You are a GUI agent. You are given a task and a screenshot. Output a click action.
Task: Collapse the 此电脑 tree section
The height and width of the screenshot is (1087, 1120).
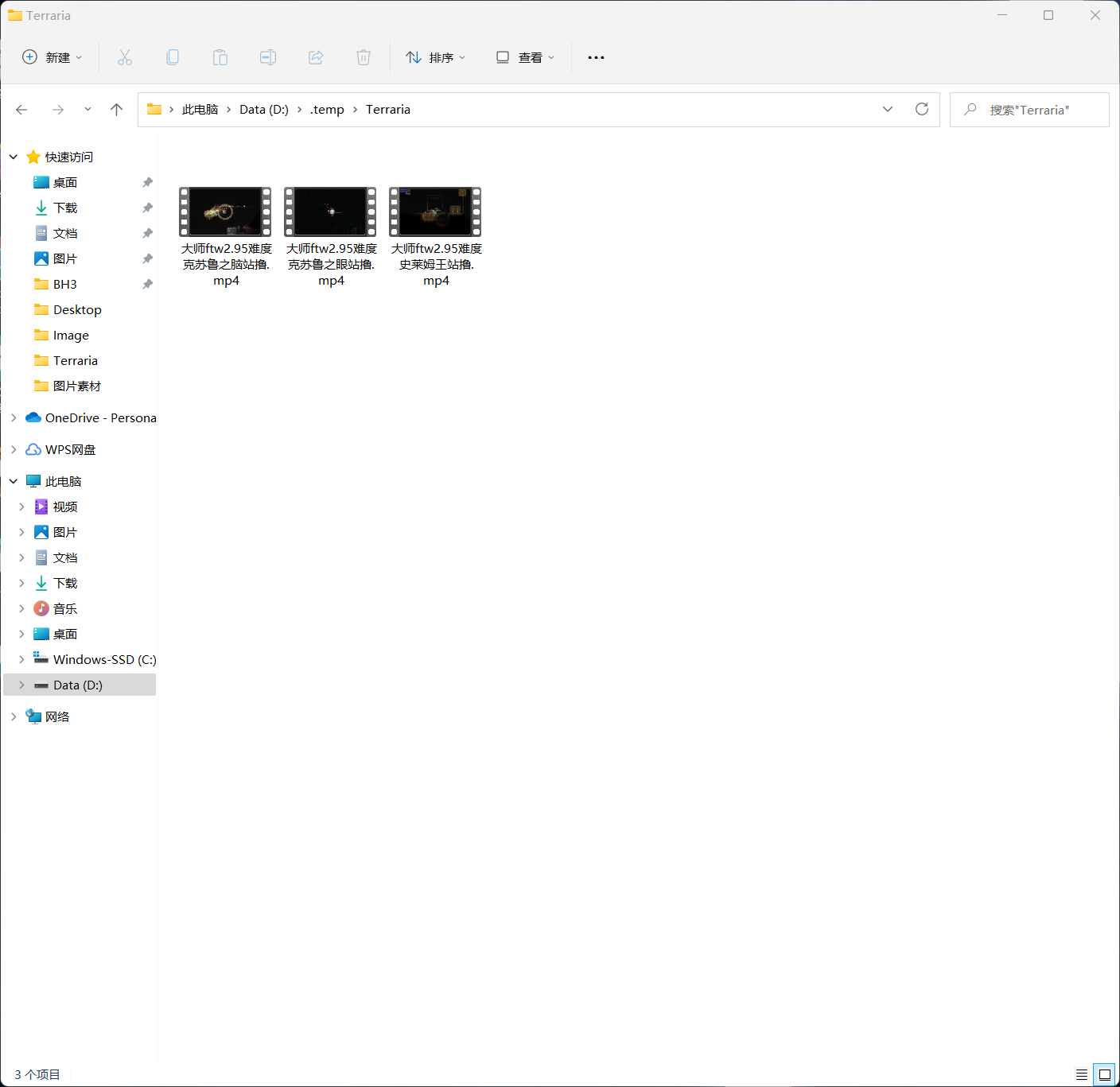click(14, 482)
